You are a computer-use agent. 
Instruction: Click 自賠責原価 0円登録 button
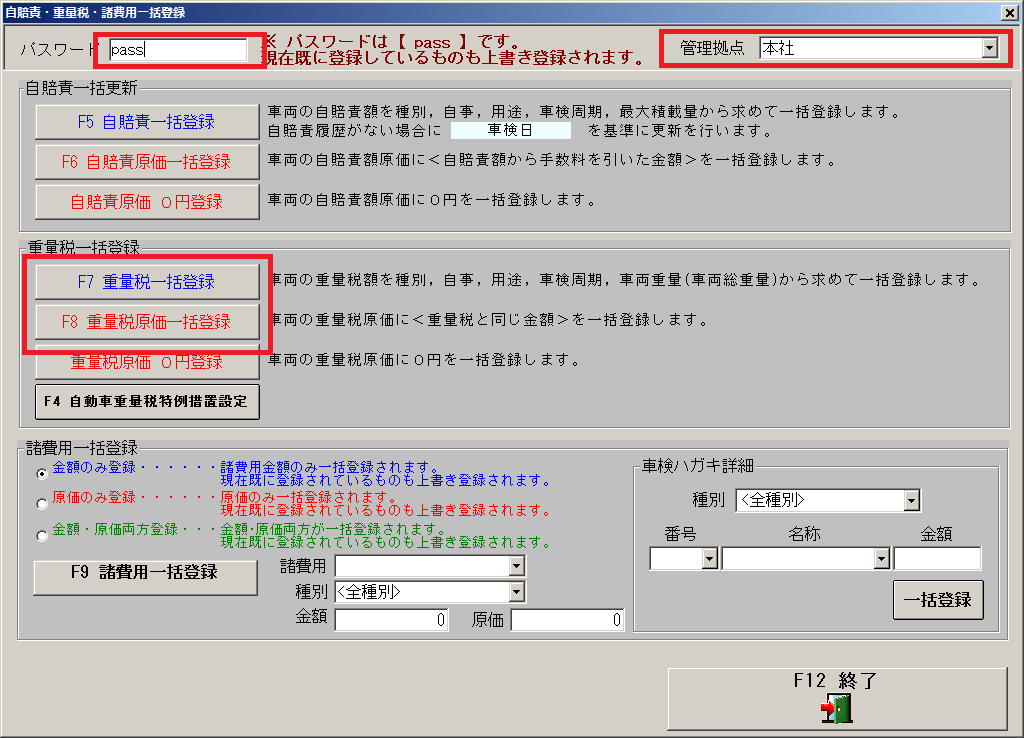147,202
